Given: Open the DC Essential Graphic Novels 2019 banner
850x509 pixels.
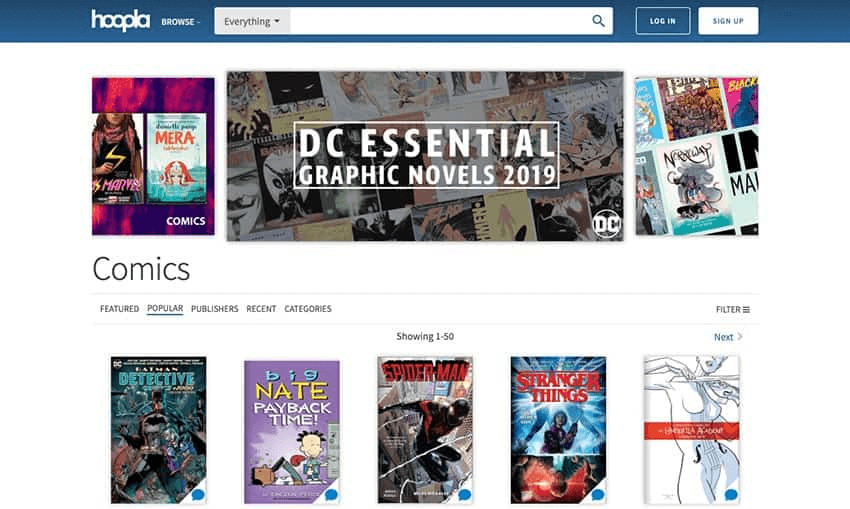Looking at the screenshot, I should pos(425,156).
